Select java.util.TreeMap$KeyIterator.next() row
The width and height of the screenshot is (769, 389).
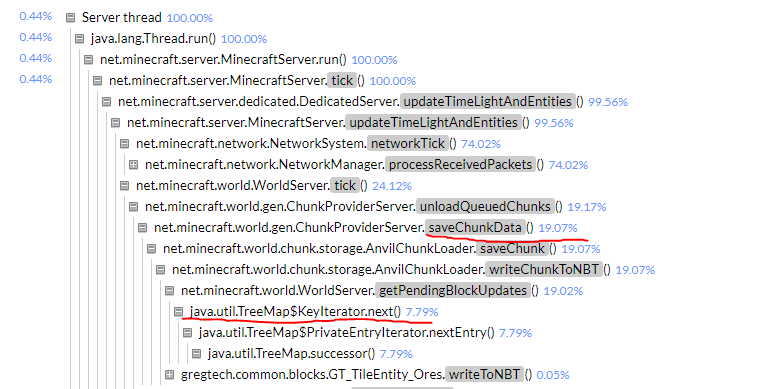click(295, 312)
